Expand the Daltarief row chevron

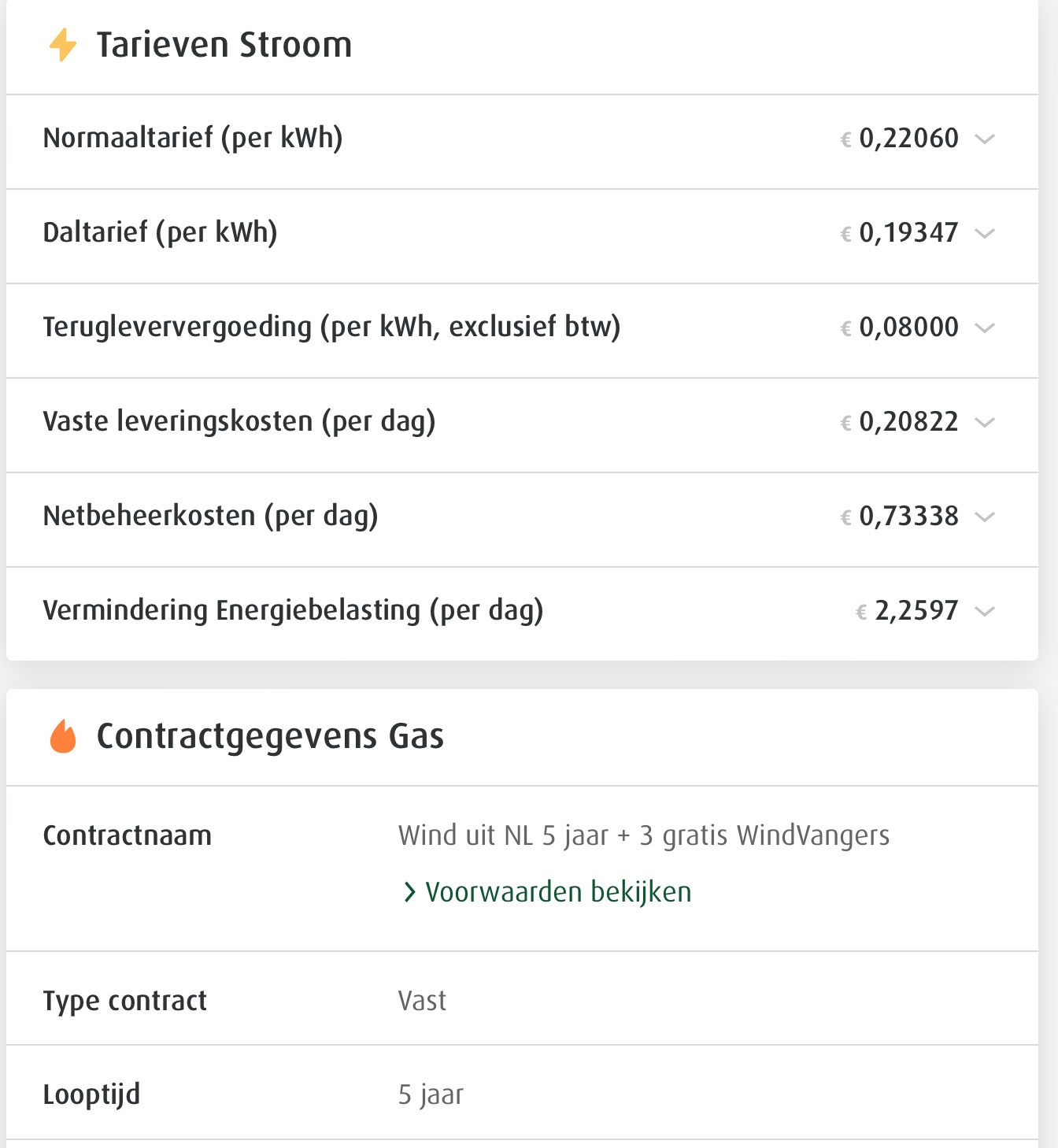(985, 234)
